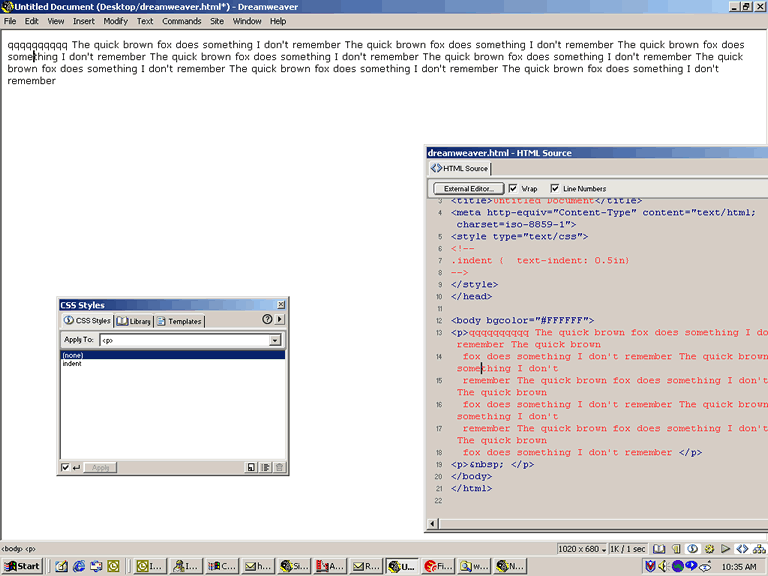Open the Site menu
The width and height of the screenshot is (768, 576).
tap(217, 21)
